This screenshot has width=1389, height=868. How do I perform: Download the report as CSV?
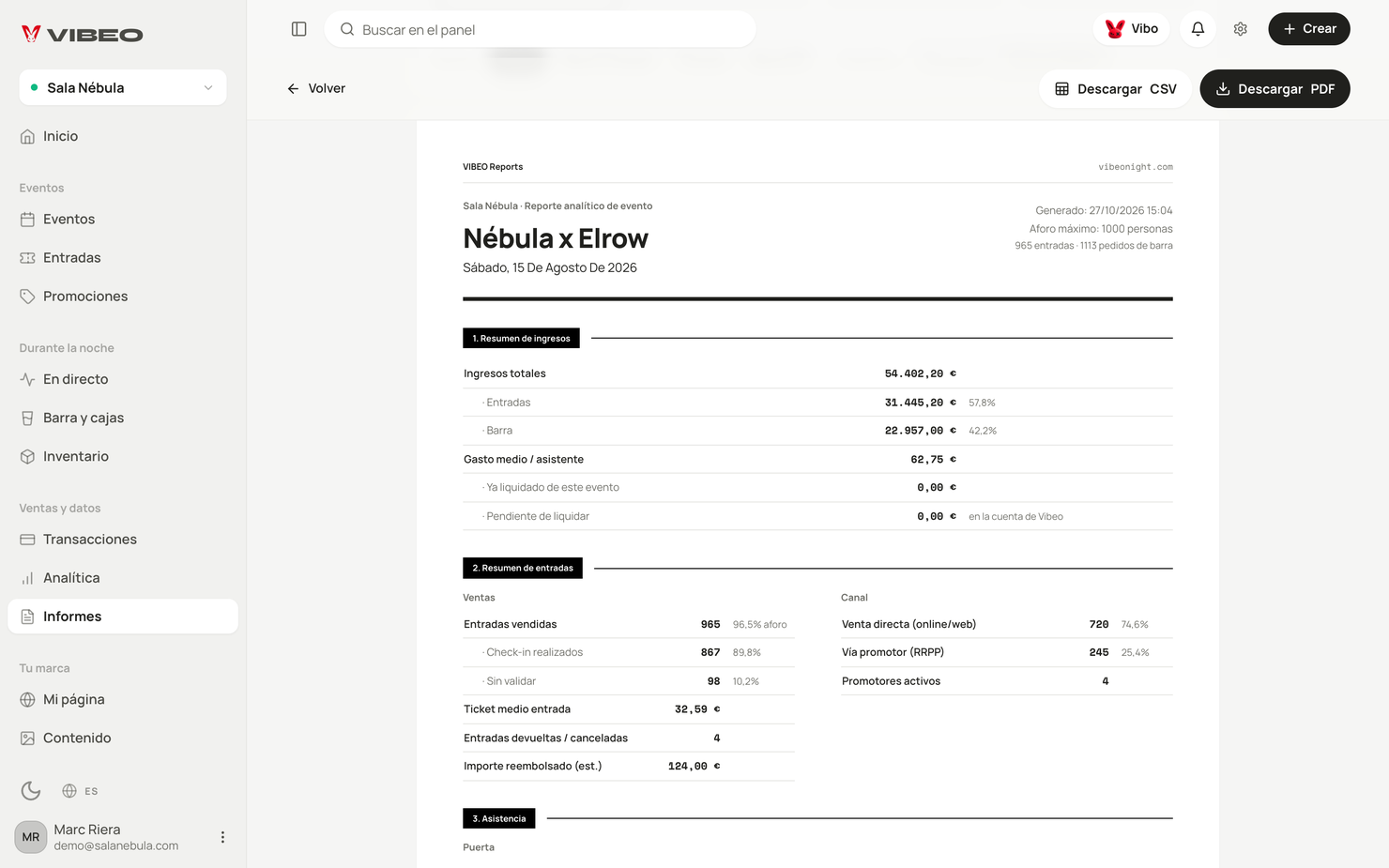click(1115, 88)
